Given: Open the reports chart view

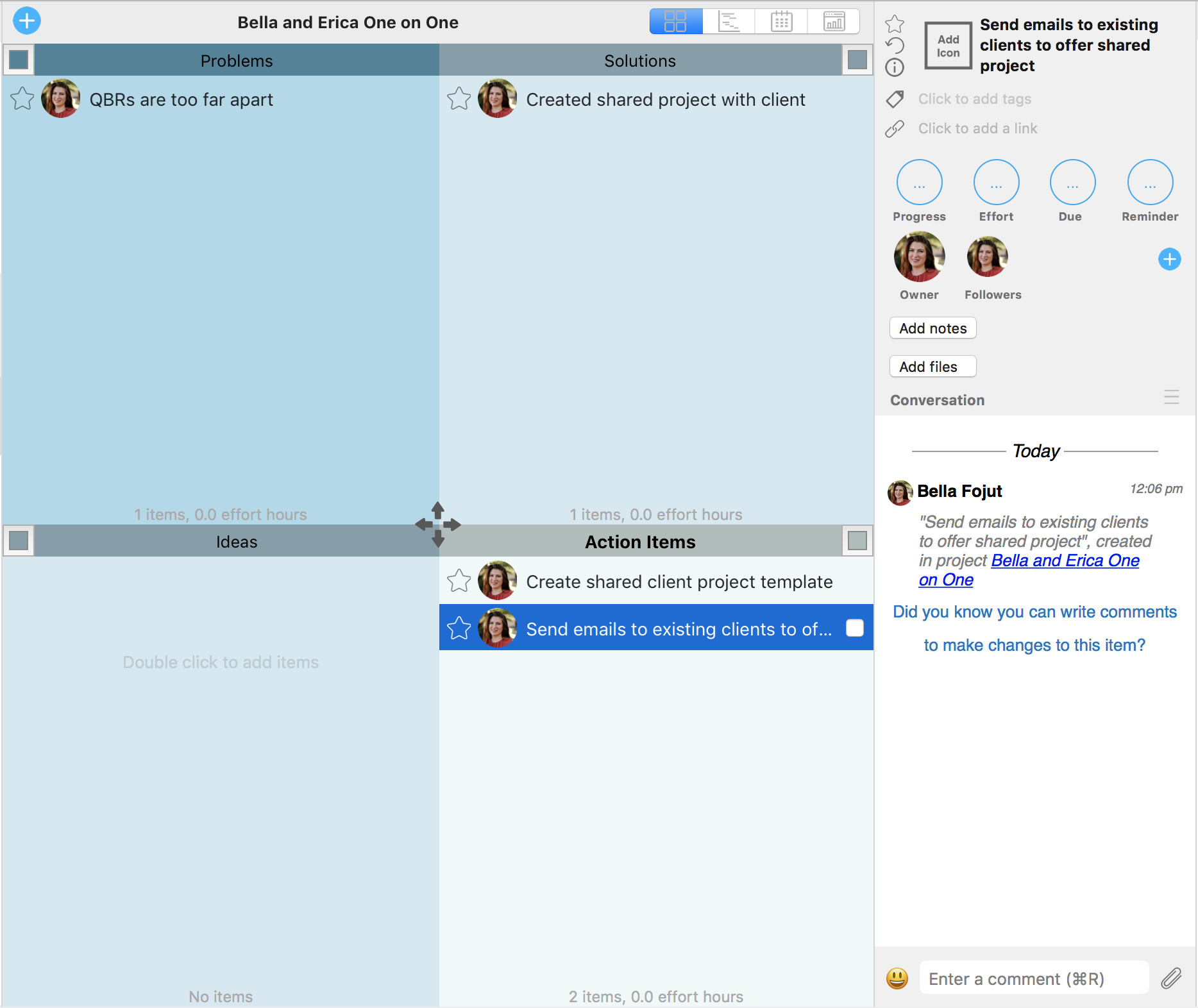Looking at the screenshot, I should click(x=834, y=22).
